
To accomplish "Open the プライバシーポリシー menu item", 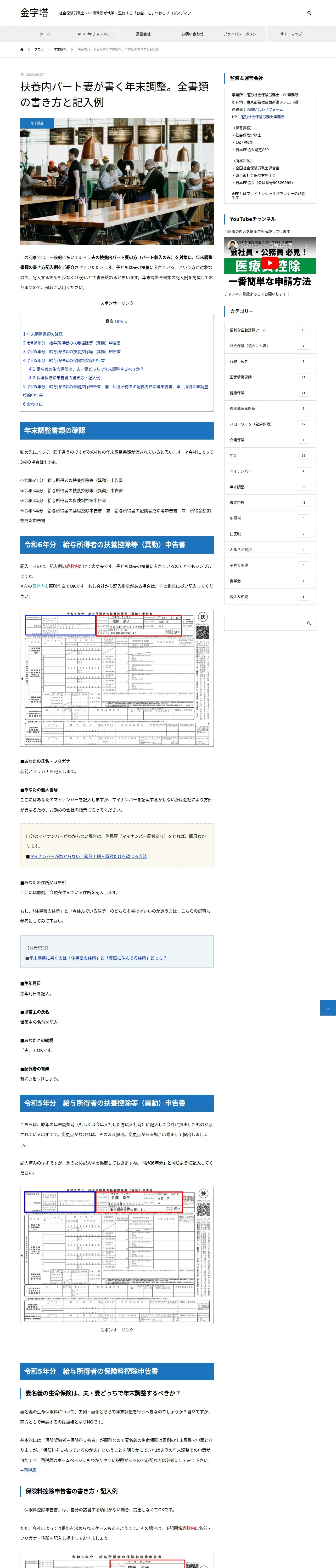I will point(242,34).
